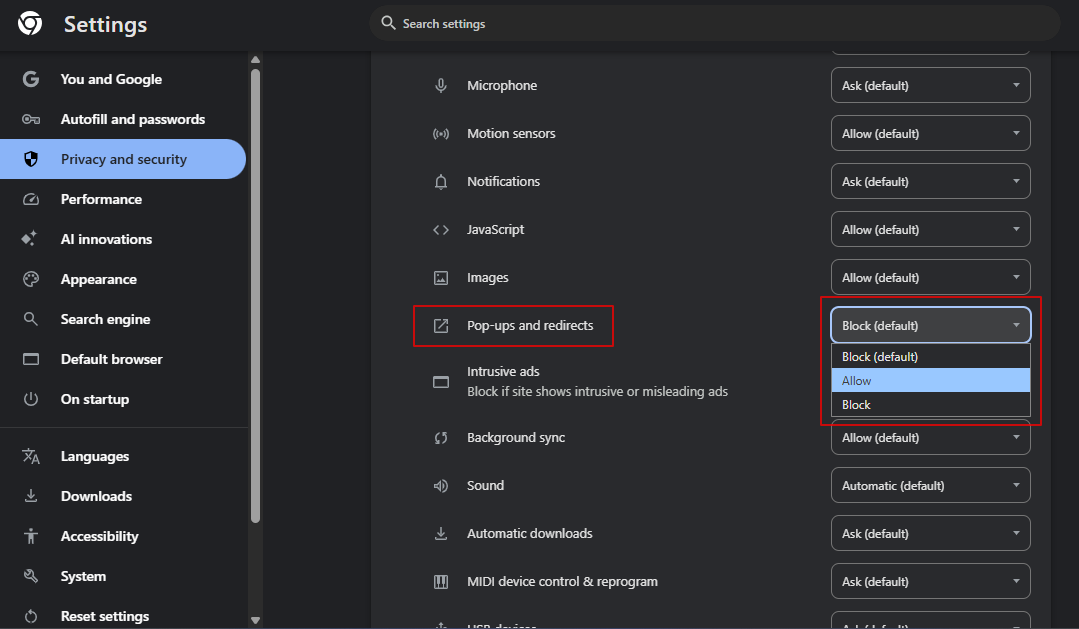This screenshot has height=629, width=1079.
Task: Click the Pop-ups and redirects label
Action: 530,326
